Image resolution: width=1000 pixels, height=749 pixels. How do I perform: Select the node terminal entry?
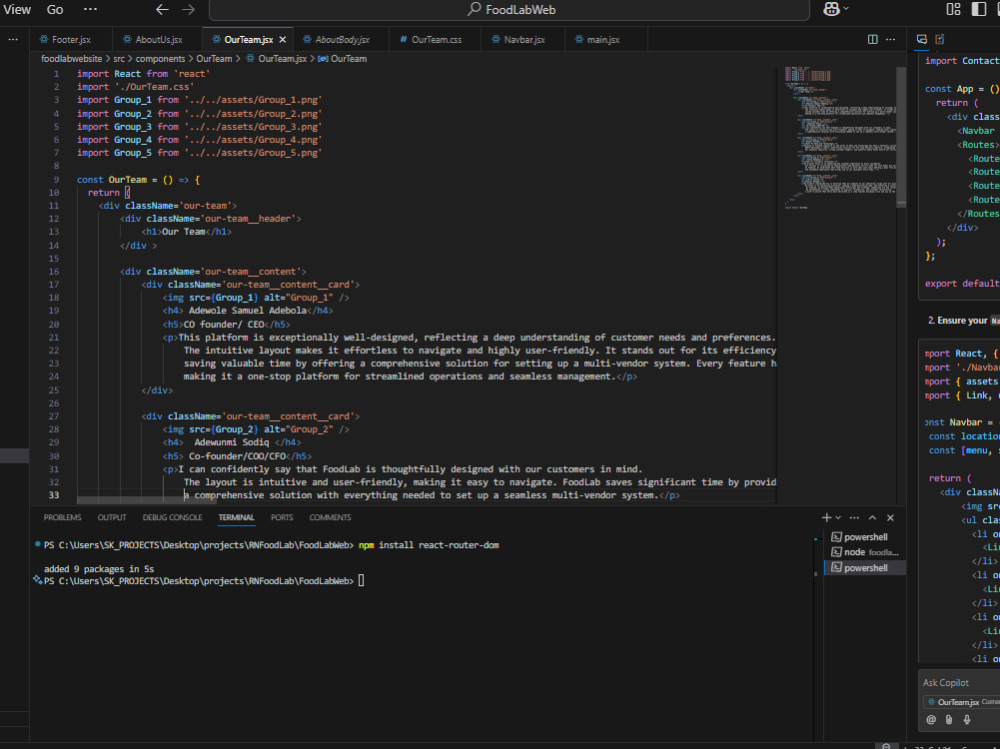(865, 552)
